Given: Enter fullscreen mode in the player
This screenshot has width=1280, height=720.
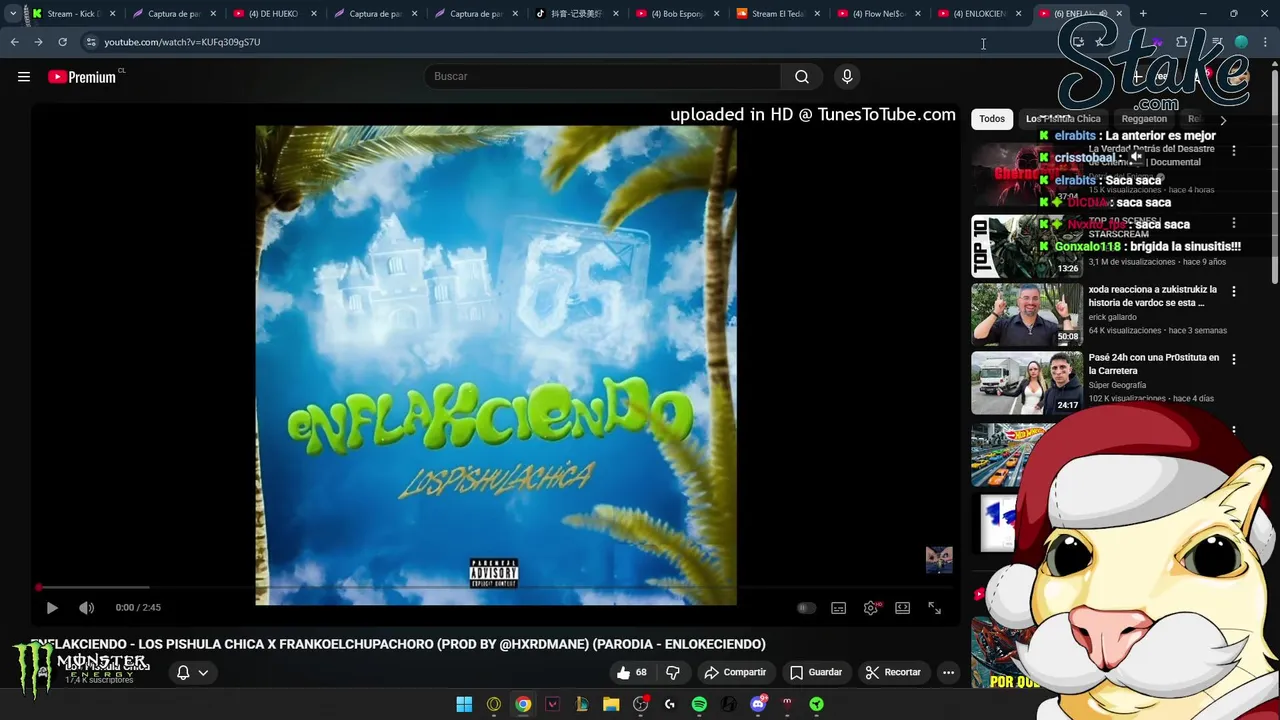Looking at the screenshot, I should [934, 608].
